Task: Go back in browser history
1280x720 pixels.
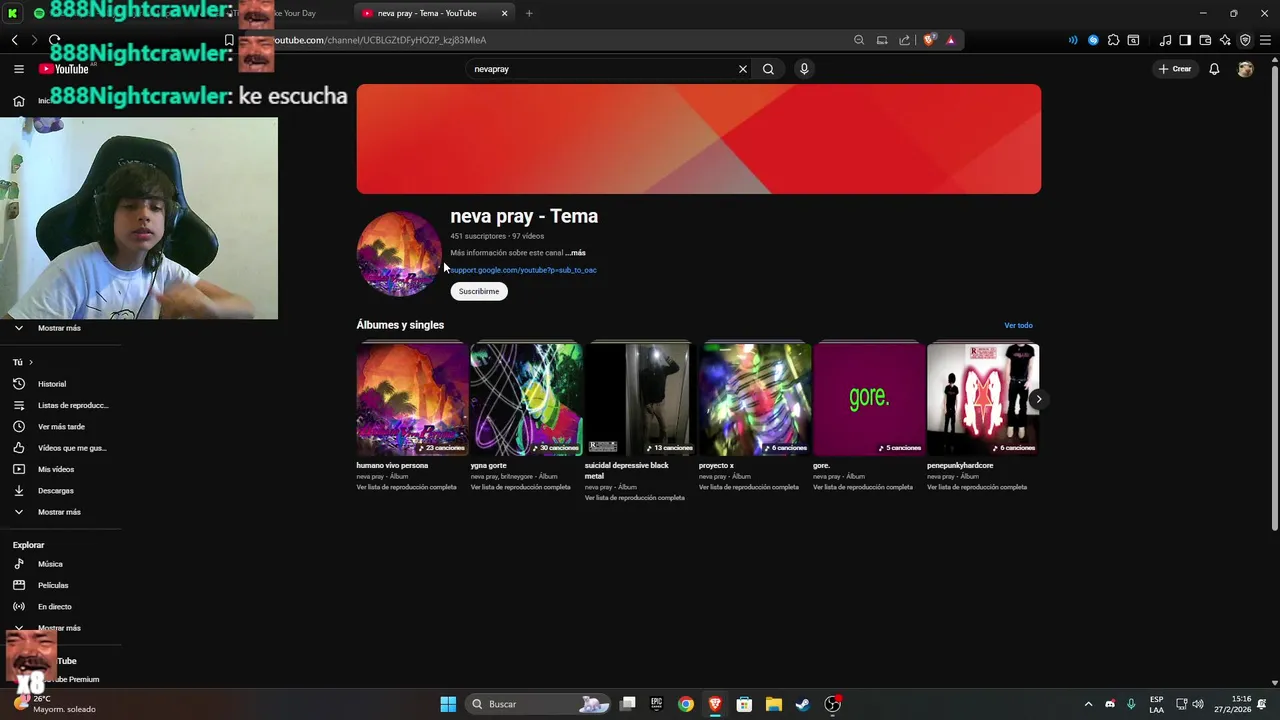Action: 14,40
